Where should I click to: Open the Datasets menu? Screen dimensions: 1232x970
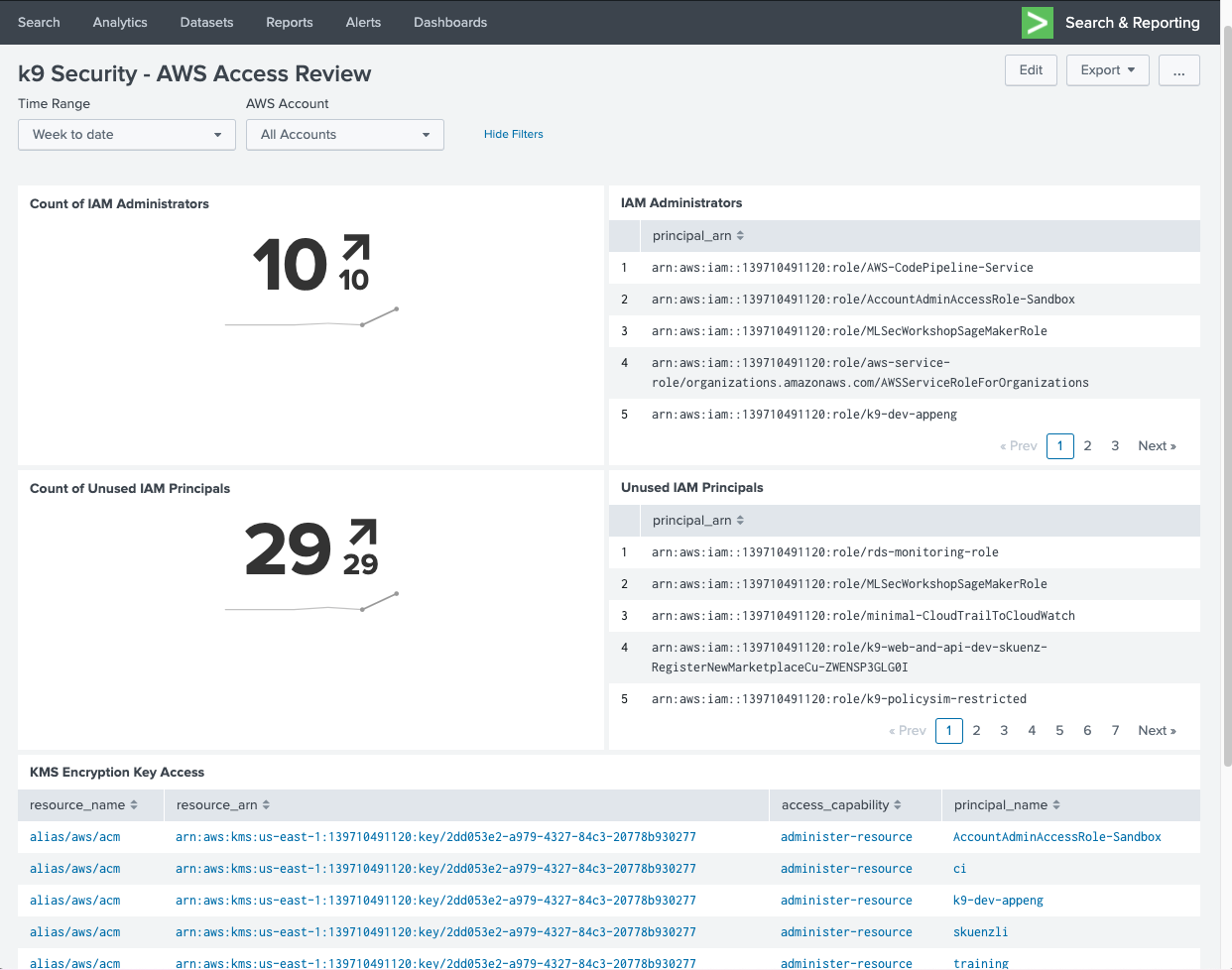tap(206, 22)
